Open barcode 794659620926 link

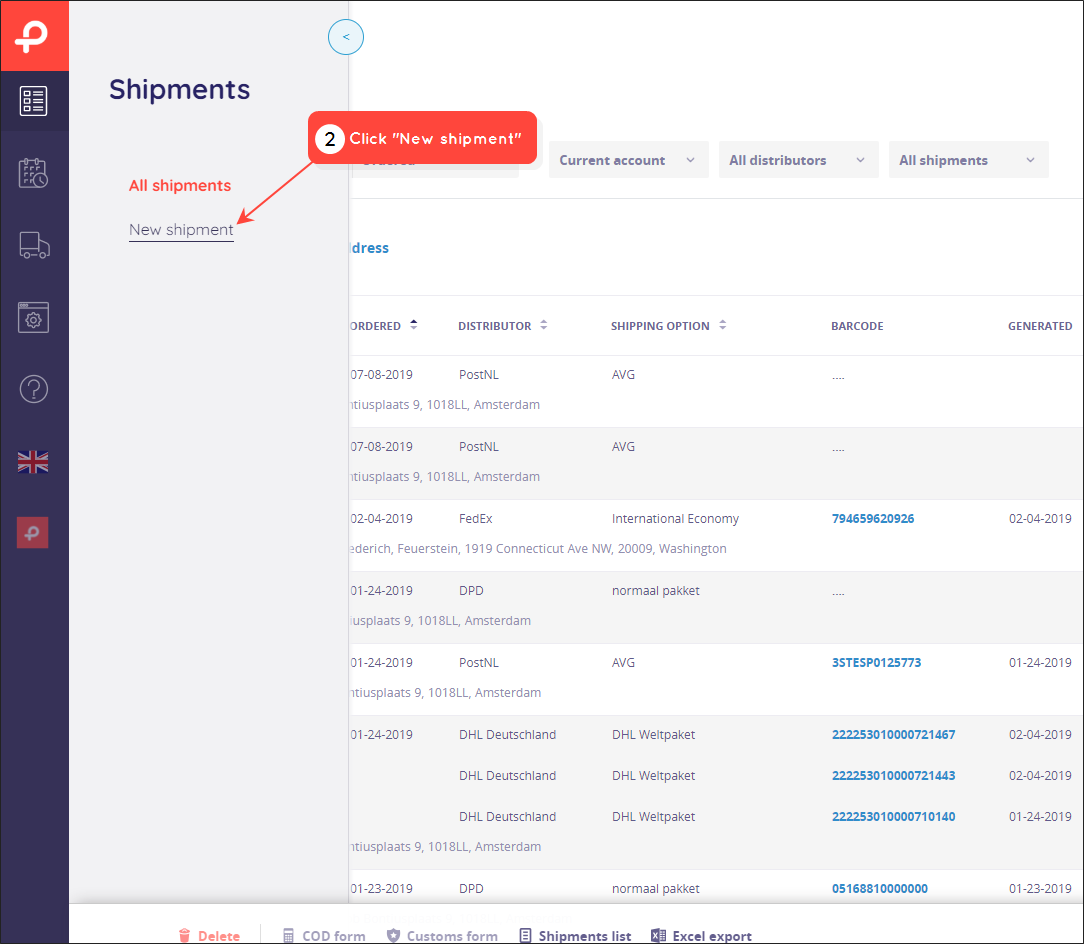pyautogui.click(x=872, y=519)
